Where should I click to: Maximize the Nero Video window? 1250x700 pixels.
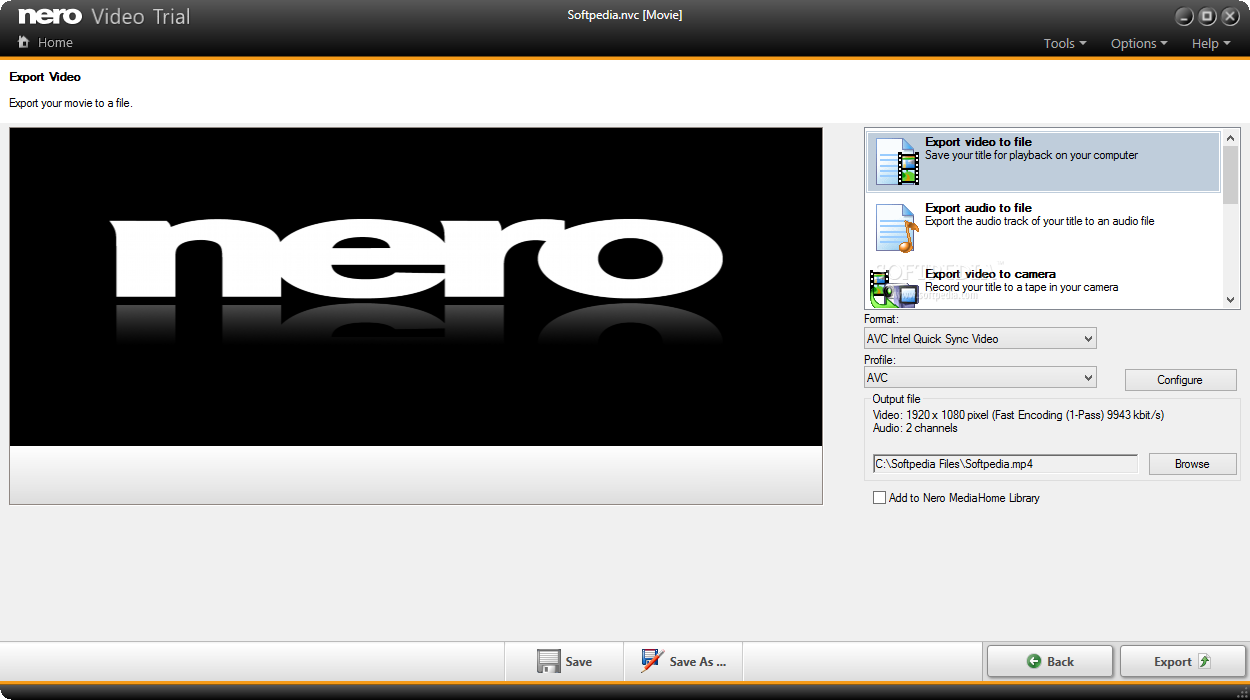[1207, 17]
